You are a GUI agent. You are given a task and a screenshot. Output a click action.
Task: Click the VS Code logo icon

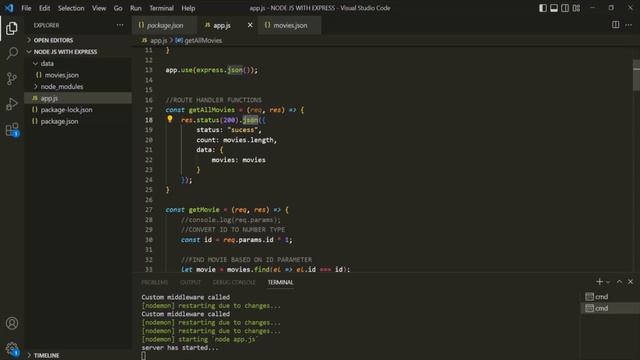(9, 8)
